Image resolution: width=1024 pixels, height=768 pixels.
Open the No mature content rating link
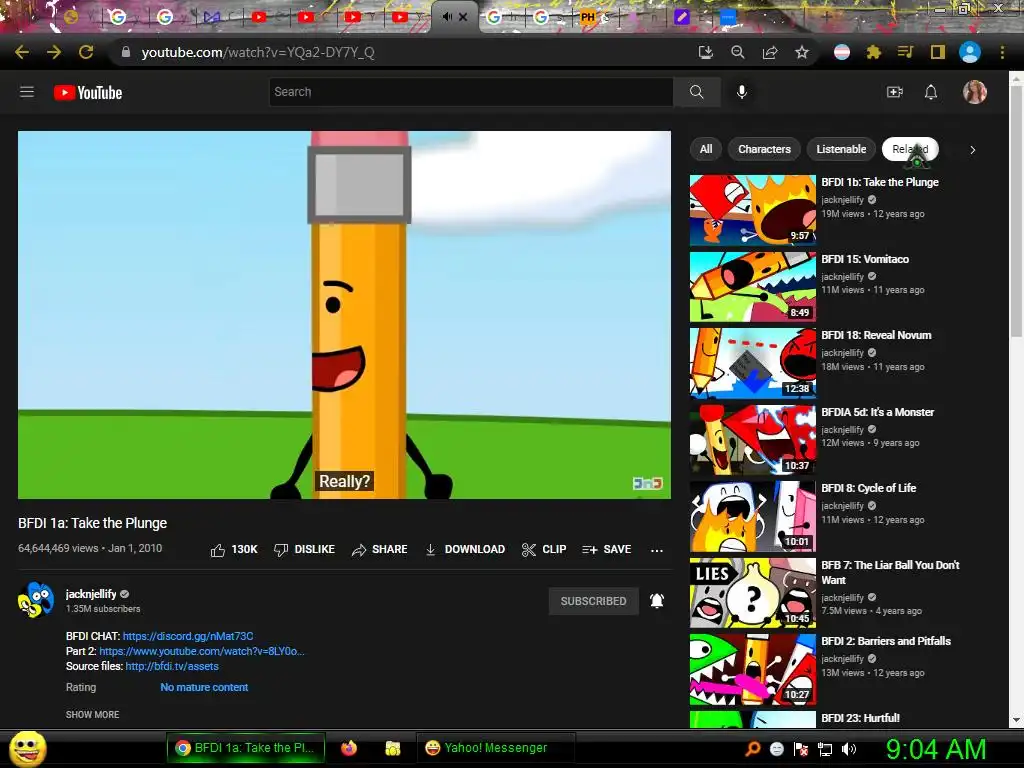pyautogui.click(x=204, y=687)
